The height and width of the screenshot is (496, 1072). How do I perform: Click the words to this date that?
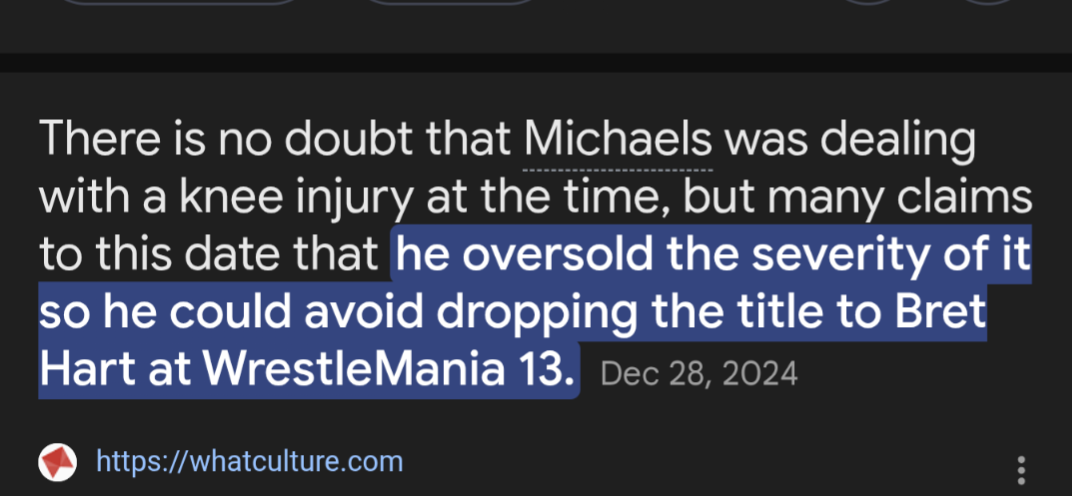coord(209,255)
